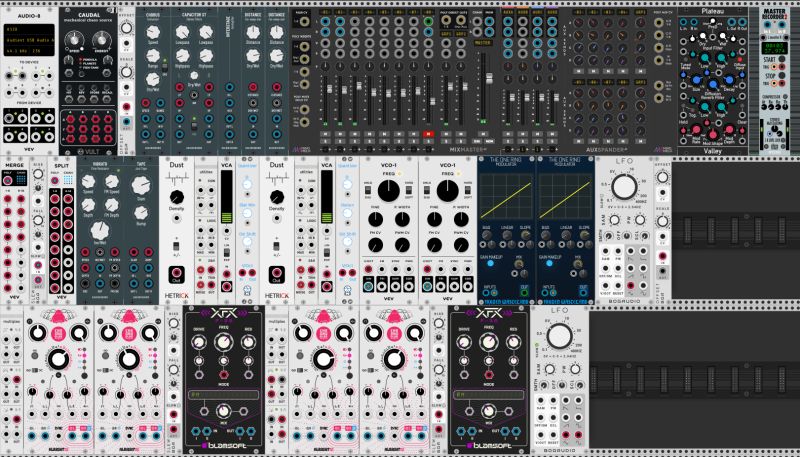800x457 pixels.
Task: Click the right XFX module MIX knob
Action: (489, 411)
